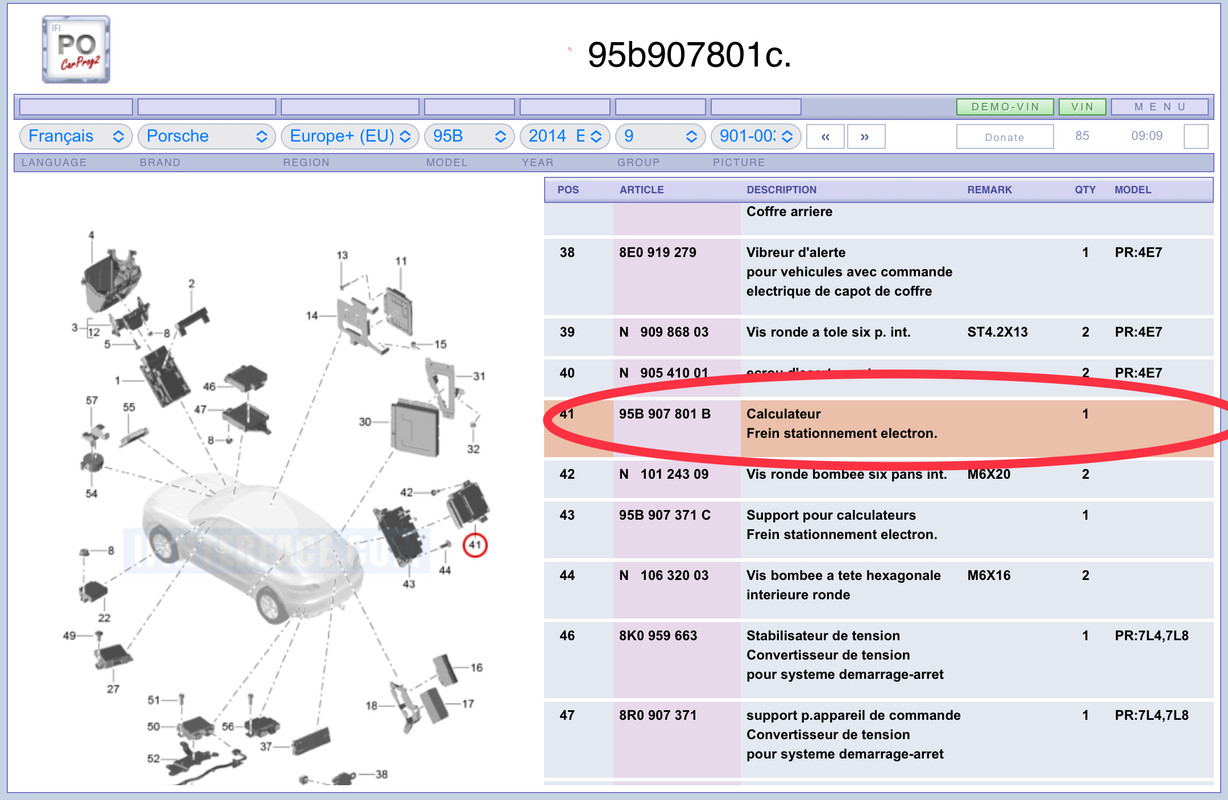Select article number 8E0 919 279
1228x800 pixels.
click(658, 253)
